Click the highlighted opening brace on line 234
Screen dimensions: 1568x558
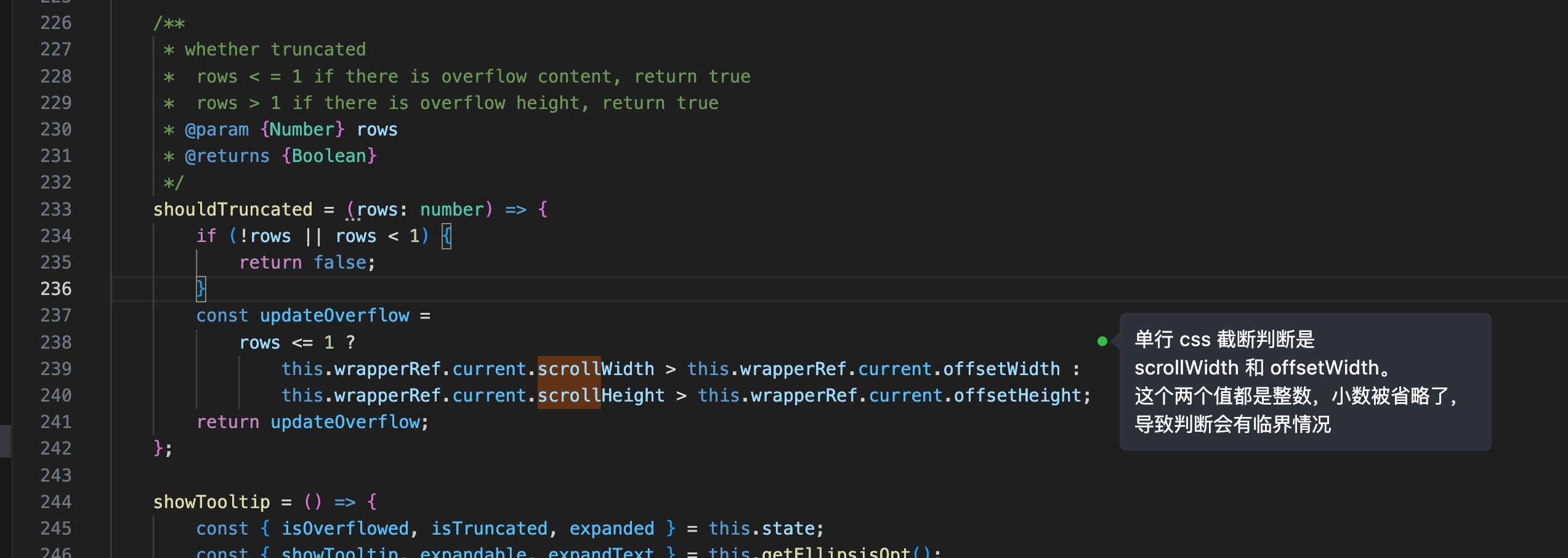coord(445,235)
